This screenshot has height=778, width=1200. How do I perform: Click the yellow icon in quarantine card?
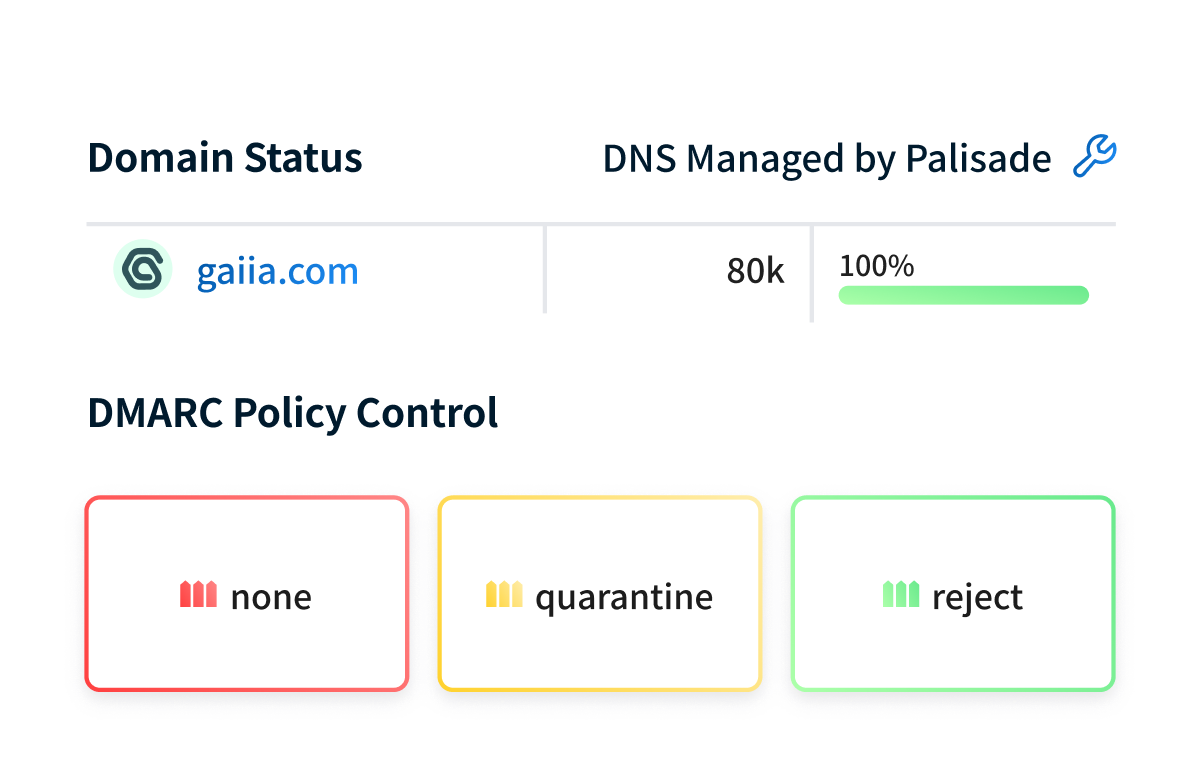[504, 595]
